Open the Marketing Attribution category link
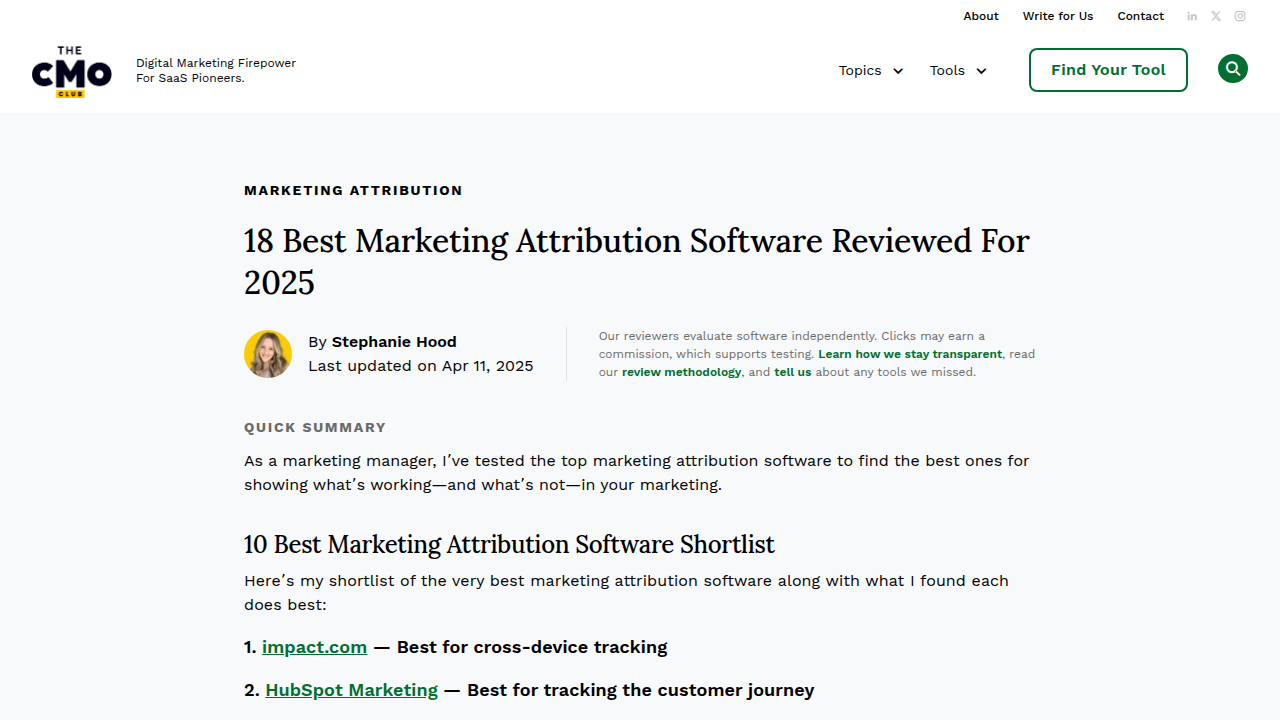This screenshot has height=720, width=1280. point(353,190)
